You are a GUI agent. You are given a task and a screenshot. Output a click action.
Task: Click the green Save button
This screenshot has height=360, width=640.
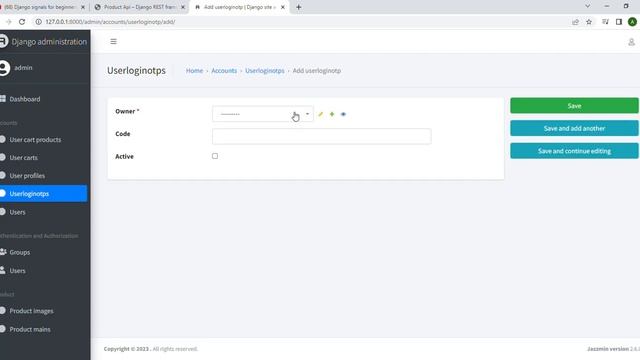[x=574, y=106]
